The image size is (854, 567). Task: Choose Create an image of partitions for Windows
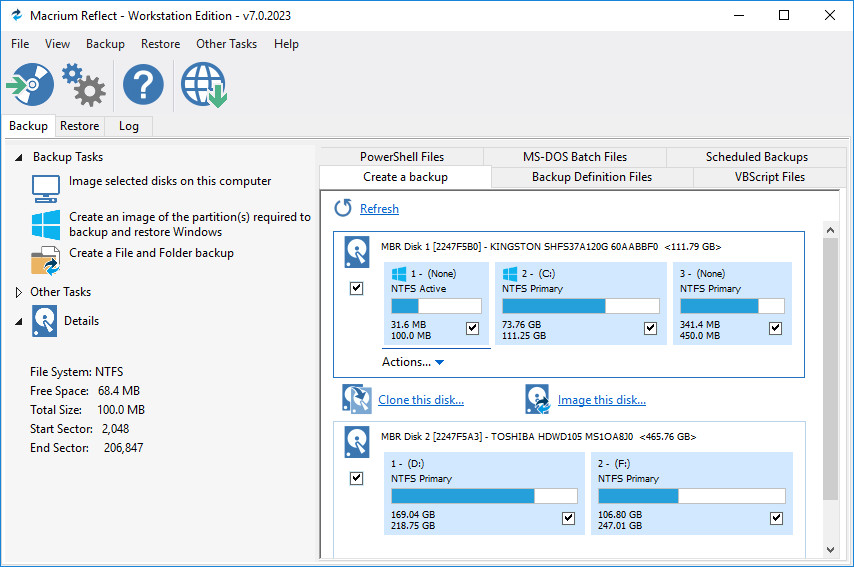point(190,224)
